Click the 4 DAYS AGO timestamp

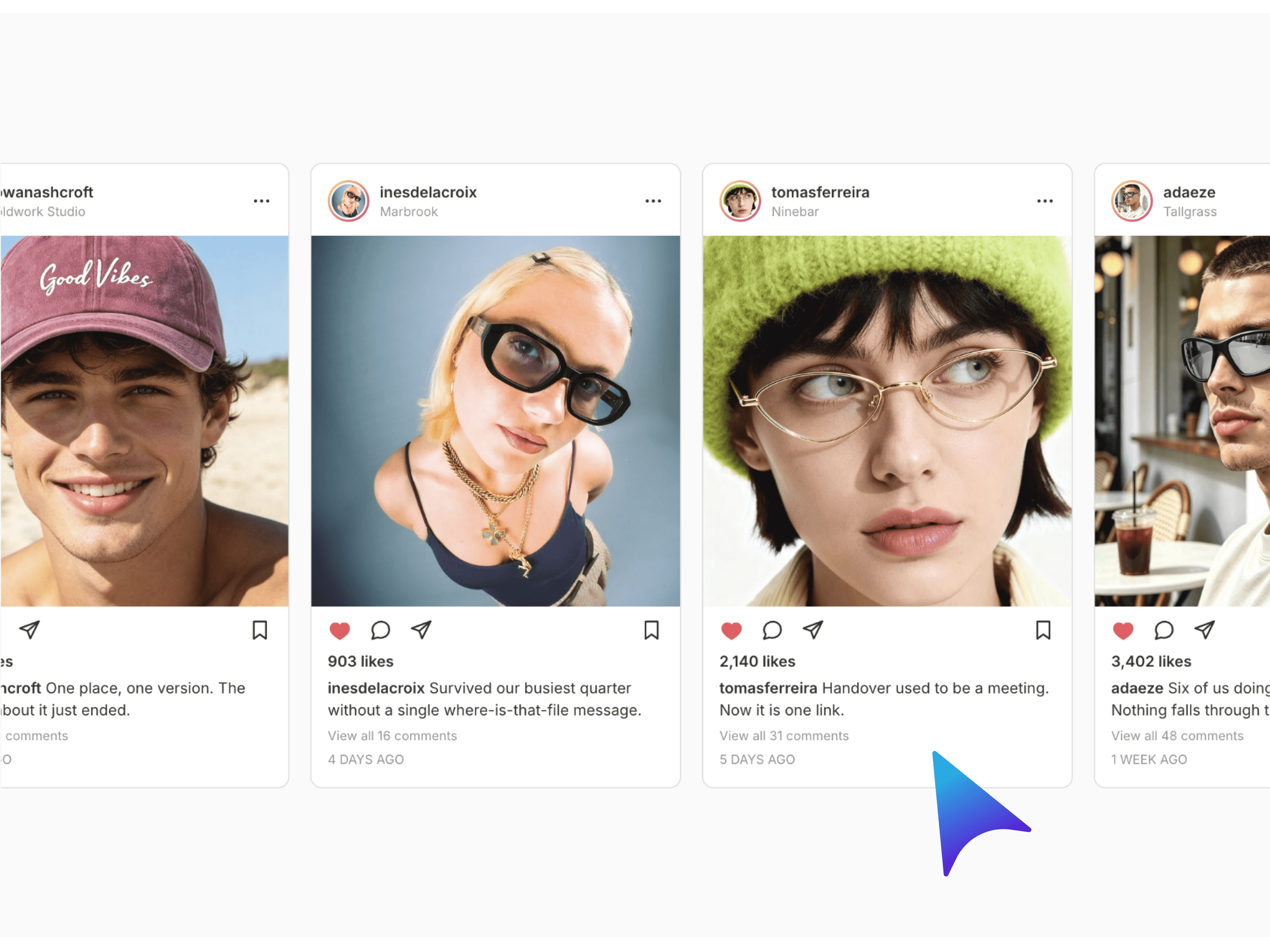(x=366, y=759)
